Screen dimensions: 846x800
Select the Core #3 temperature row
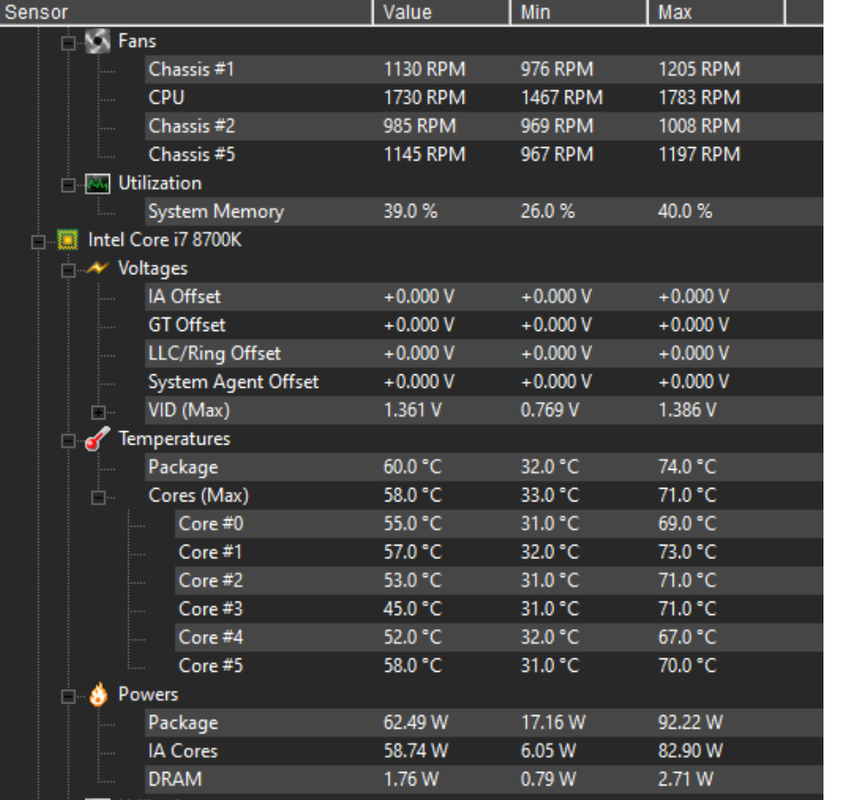(499, 609)
